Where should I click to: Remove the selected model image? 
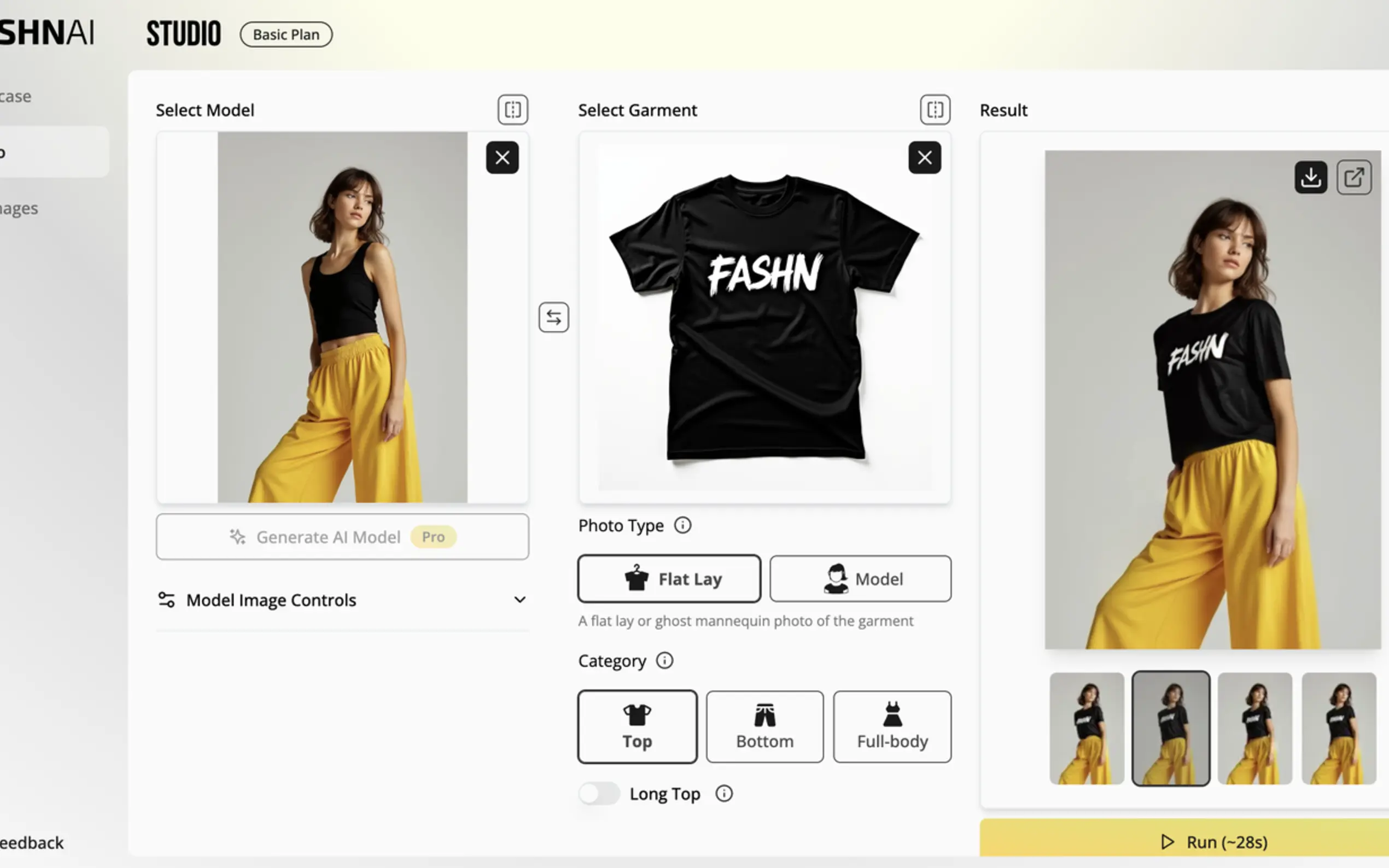click(x=502, y=158)
